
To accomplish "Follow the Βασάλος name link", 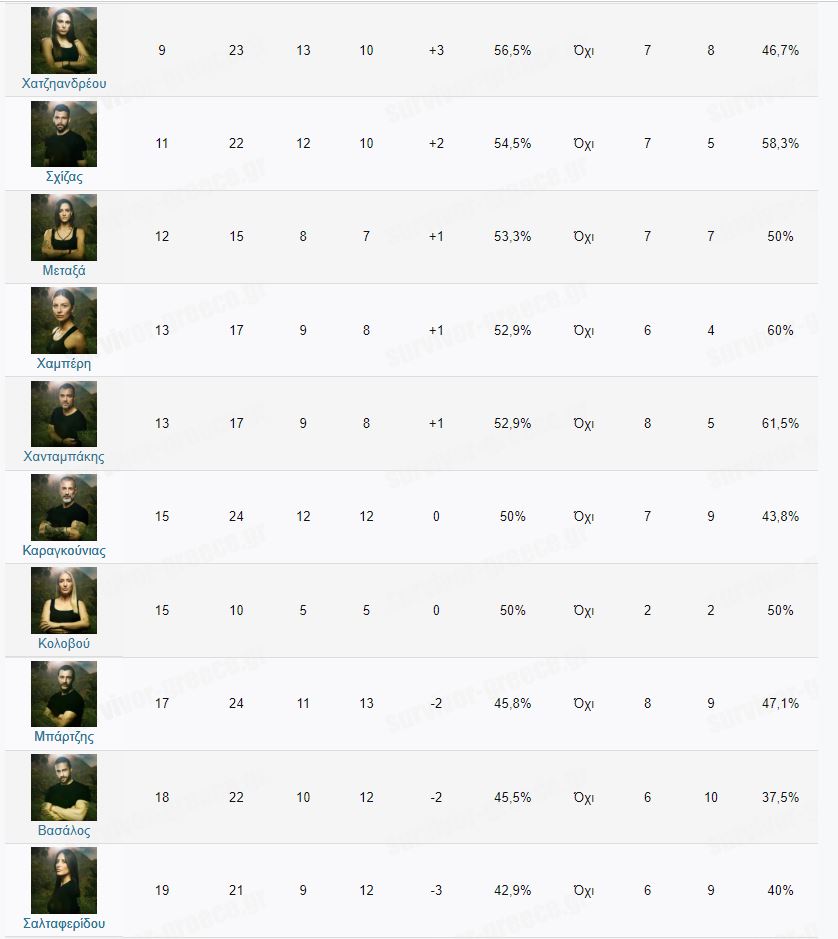I will pos(64,831).
